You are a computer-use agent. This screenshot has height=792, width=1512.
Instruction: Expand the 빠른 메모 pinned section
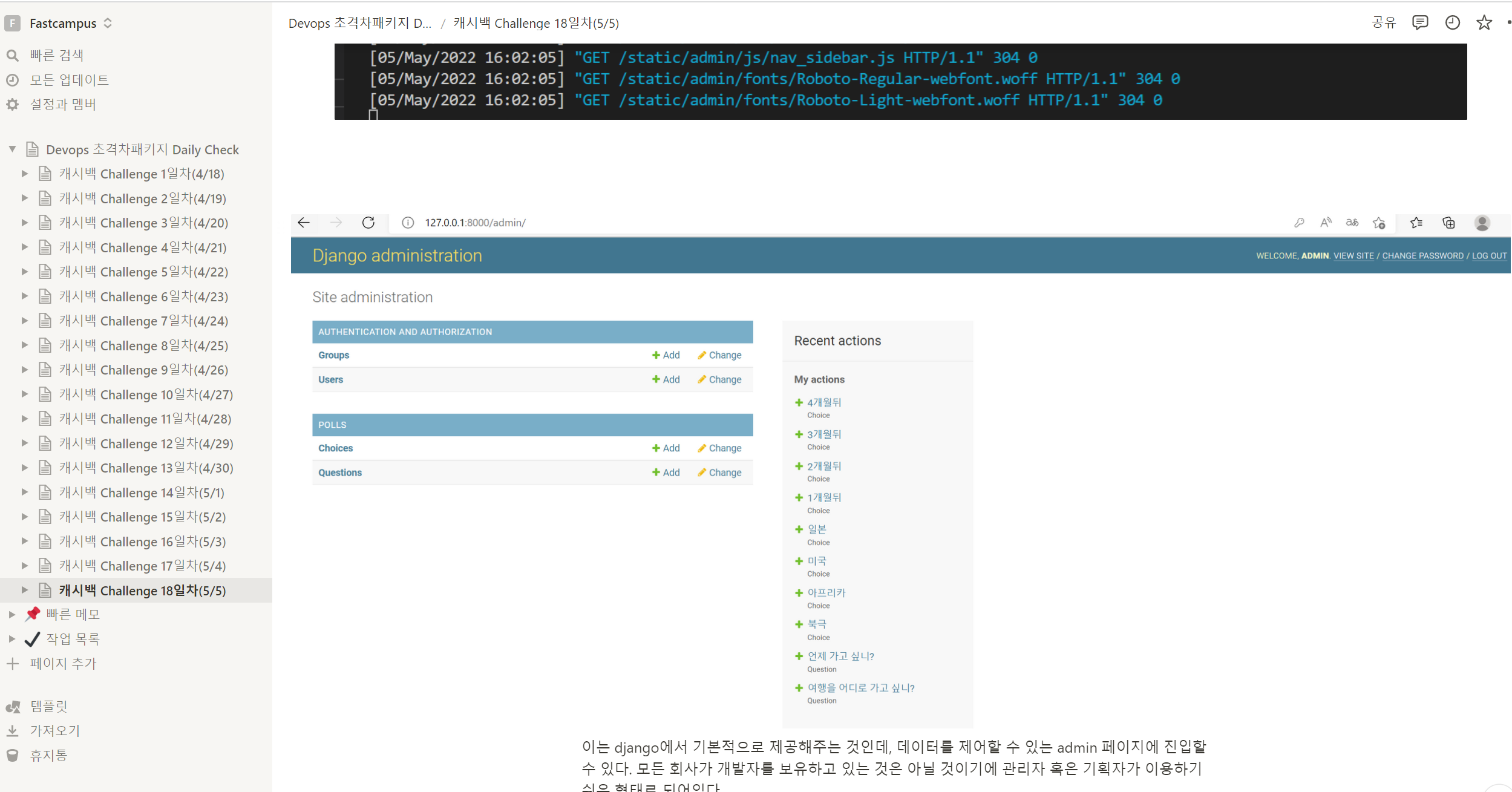coord(12,615)
